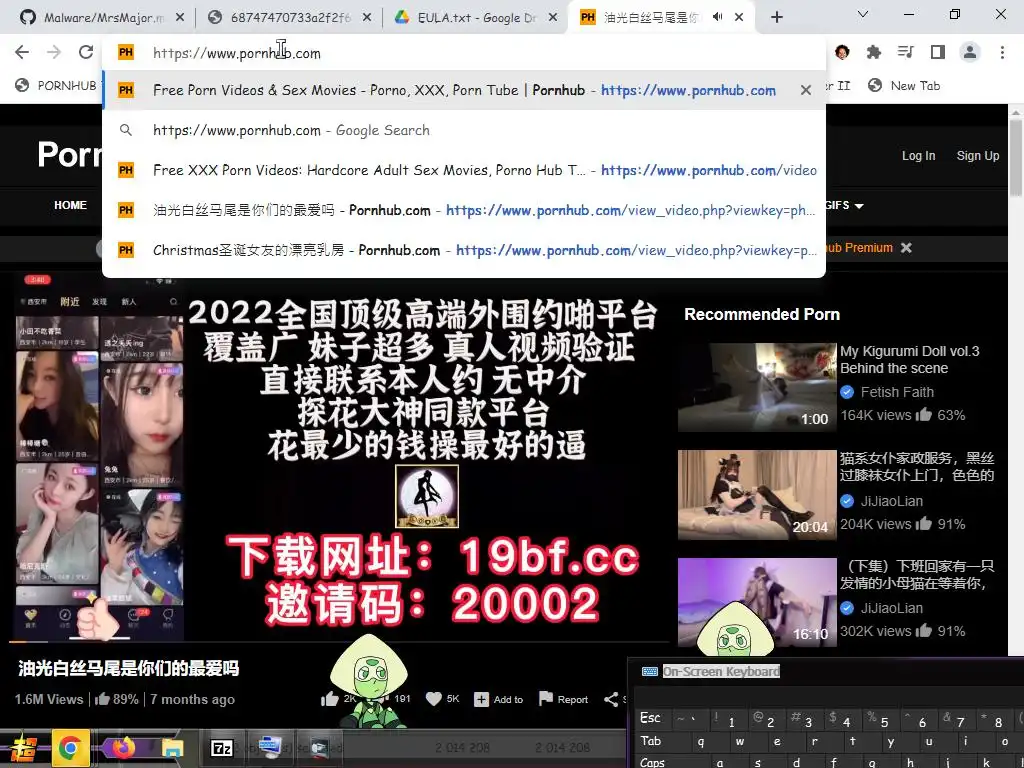Screen dimensions: 1024x768
Task: Choose the Google Search suggestion in the dropdown
Action: tap(464, 130)
